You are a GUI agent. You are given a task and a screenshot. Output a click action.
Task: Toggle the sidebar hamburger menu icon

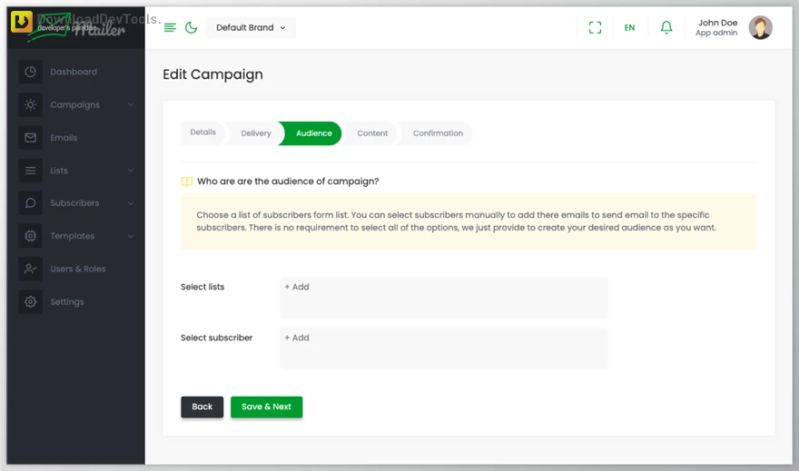(x=170, y=28)
